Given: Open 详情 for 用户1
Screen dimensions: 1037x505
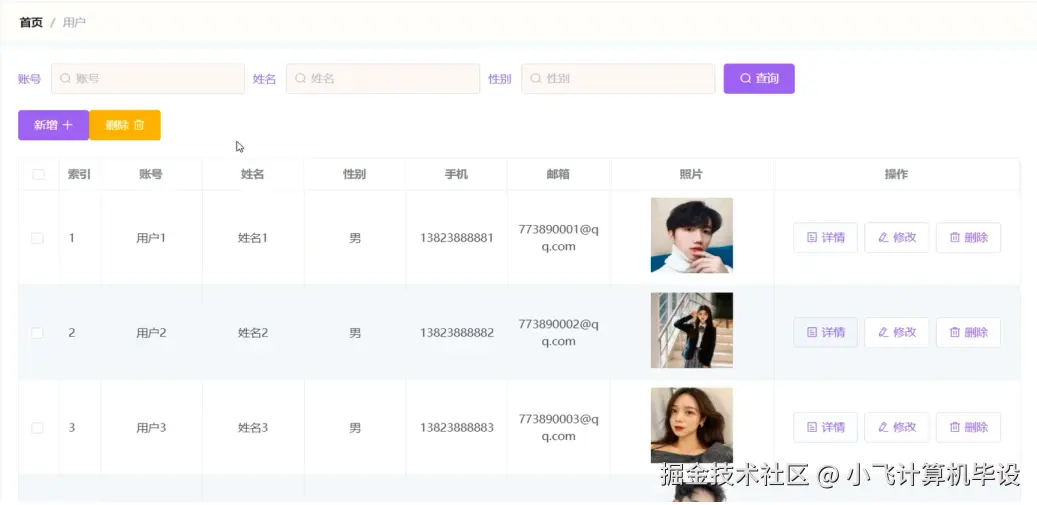Looking at the screenshot, I should click(x=825, y=238).
